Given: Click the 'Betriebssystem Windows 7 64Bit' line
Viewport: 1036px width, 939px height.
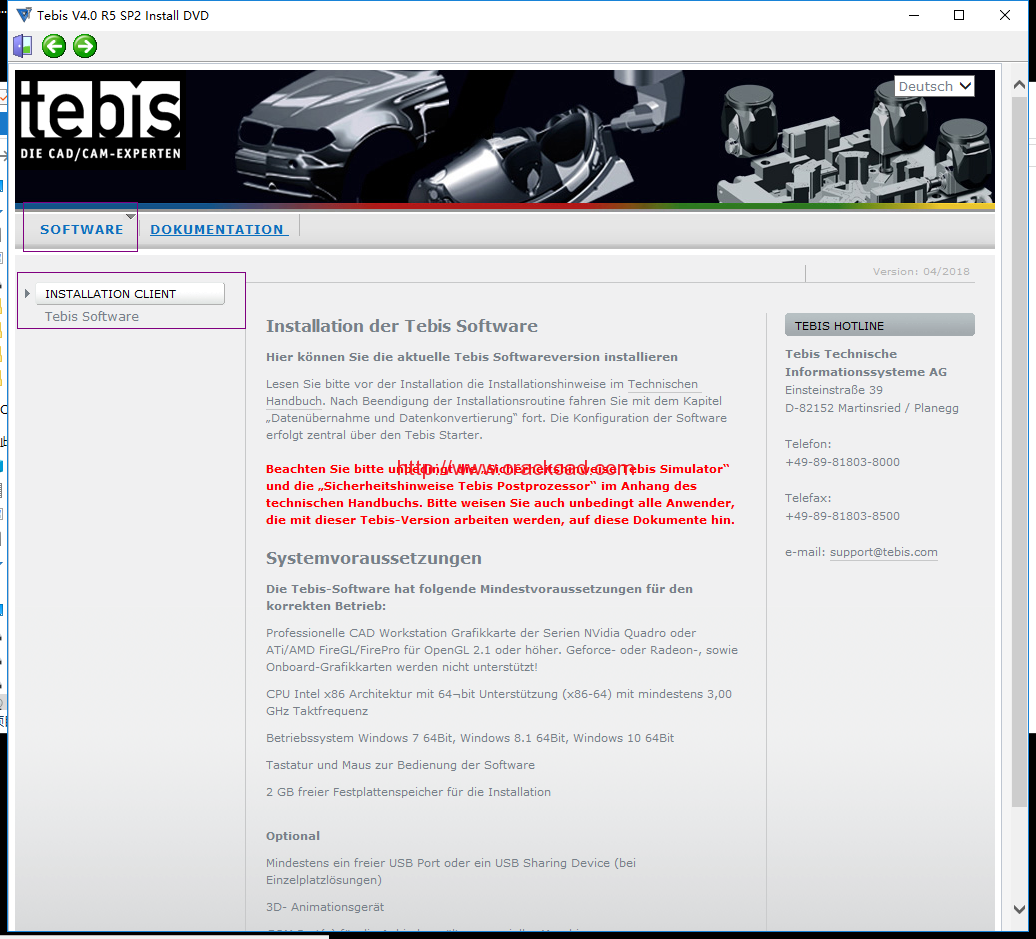Looking at the screenshot, I should tap(470, 738).
